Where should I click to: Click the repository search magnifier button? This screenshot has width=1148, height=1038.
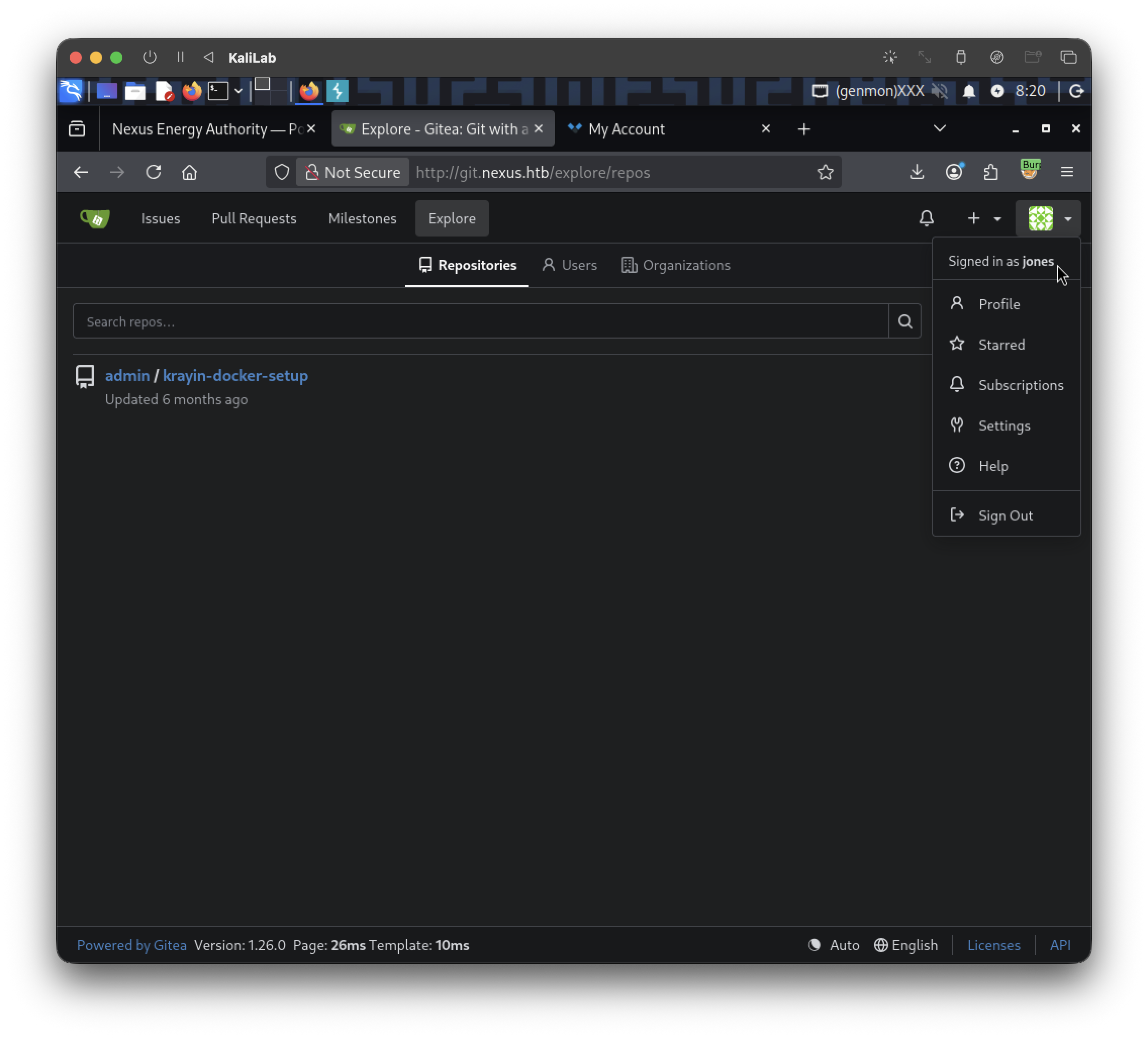pos(905,322)
